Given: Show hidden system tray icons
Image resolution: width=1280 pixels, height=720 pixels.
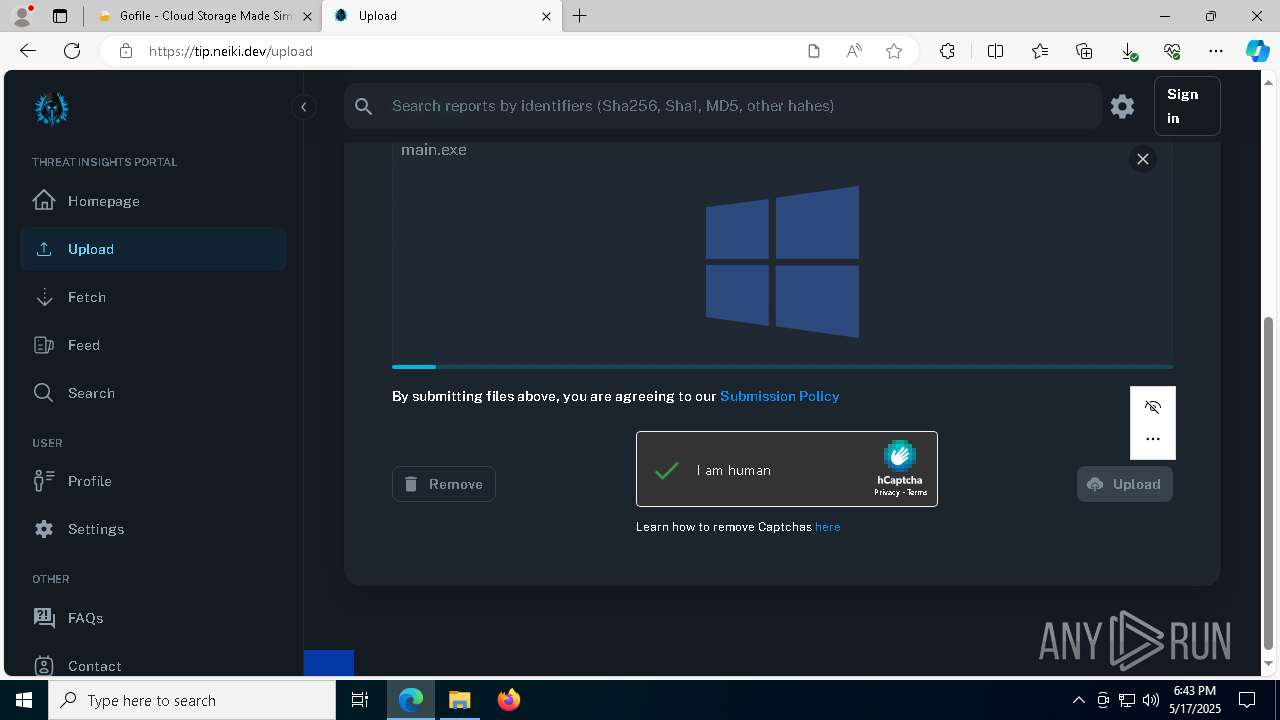Looking at the screenshot, I should click(1078, 700).
